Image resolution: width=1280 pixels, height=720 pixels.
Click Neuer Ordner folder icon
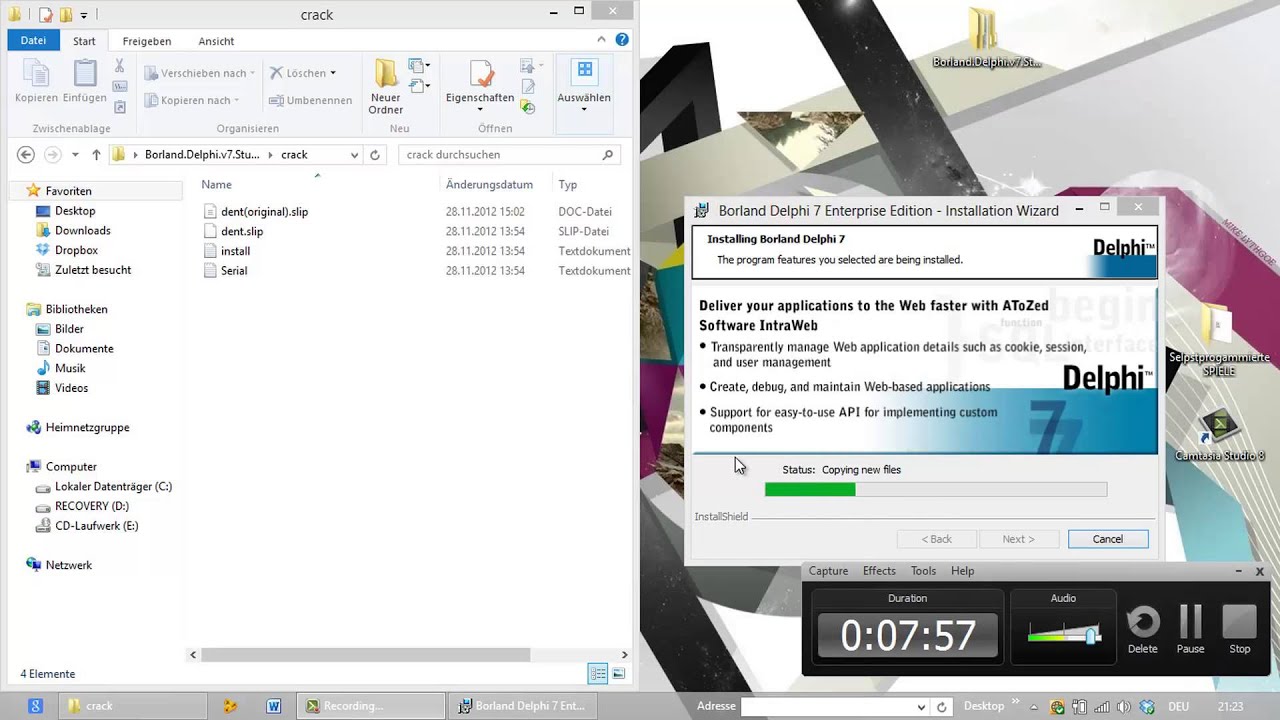pyautogui.click(x=386, y=74)
